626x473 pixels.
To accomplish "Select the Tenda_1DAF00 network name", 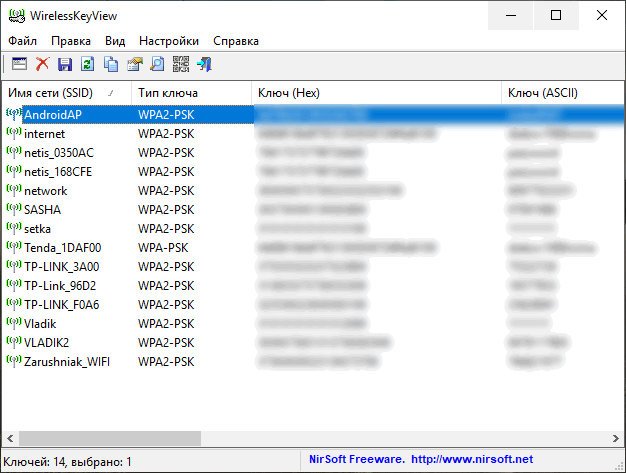I will point(63,247).
